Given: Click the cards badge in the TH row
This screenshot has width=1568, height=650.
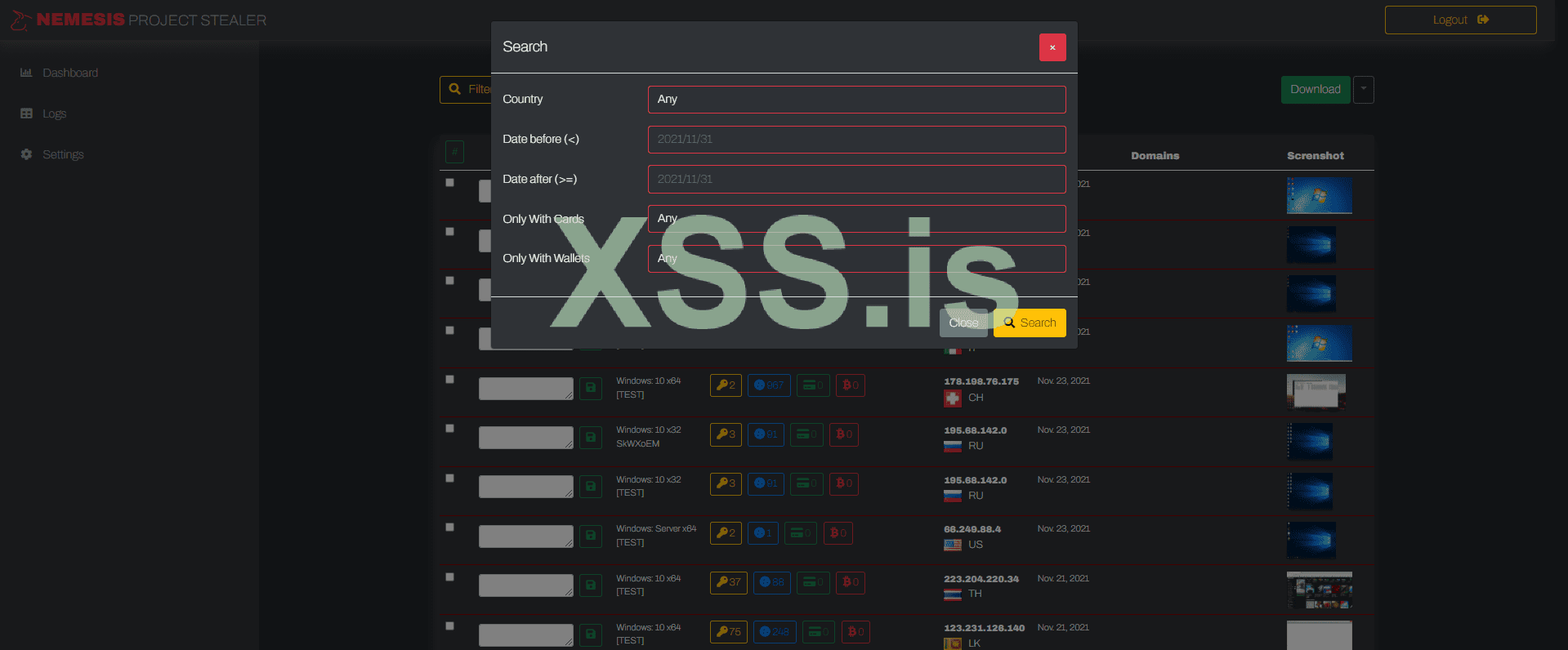Looking at the screenshot, I should pos(813,582).
